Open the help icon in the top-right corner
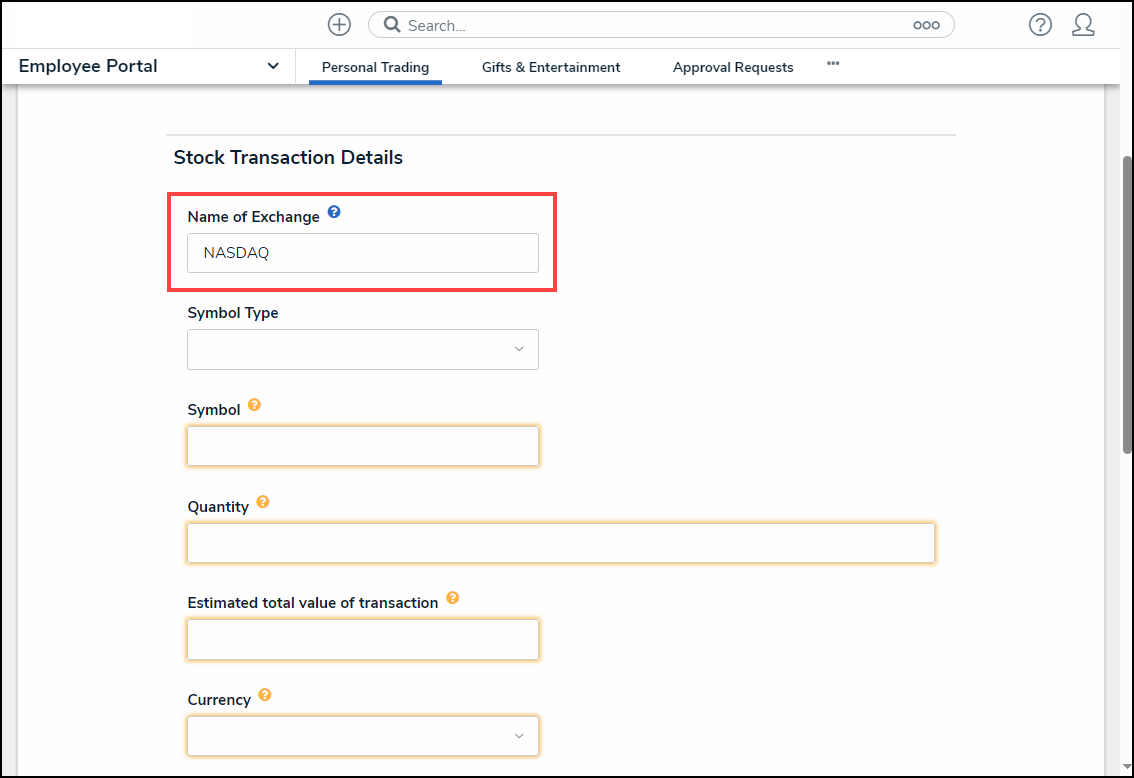Screen dimensions: 1134x778 (1040, 24)
